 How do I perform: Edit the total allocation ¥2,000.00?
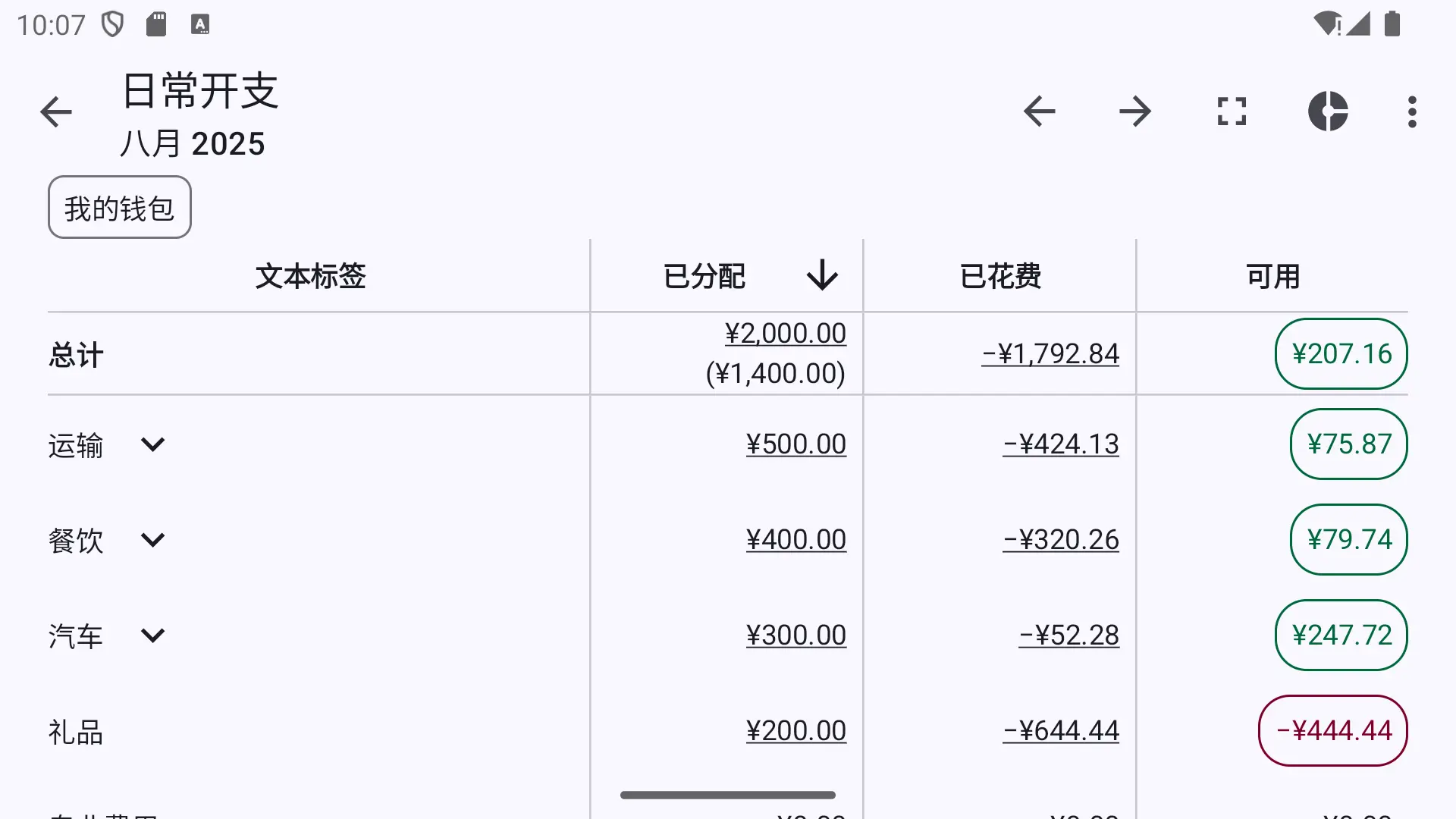point(786,334)
